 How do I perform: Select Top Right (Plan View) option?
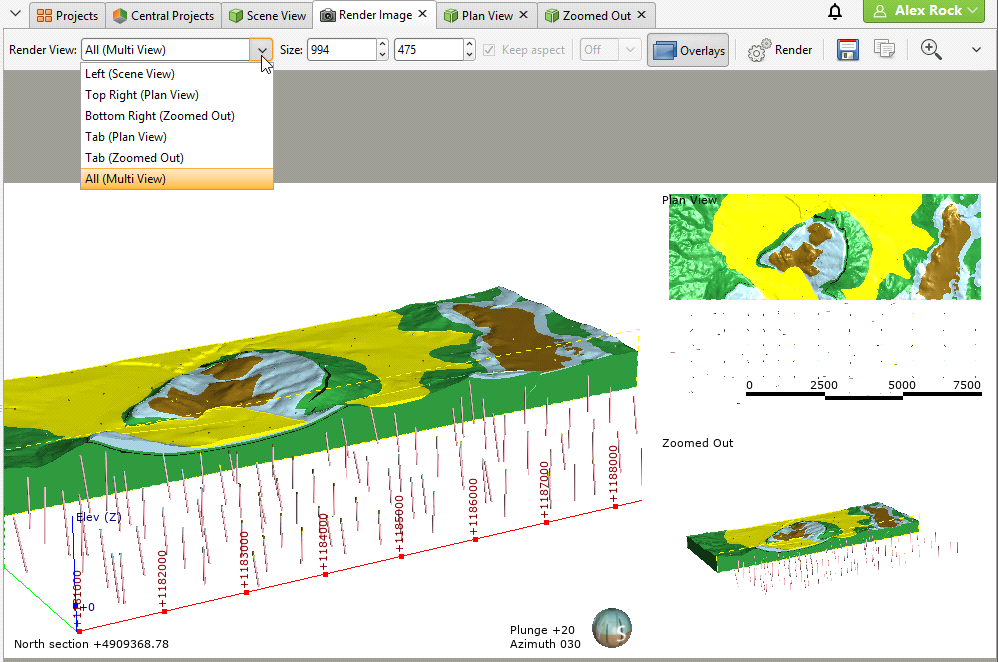tap(142, 95)
